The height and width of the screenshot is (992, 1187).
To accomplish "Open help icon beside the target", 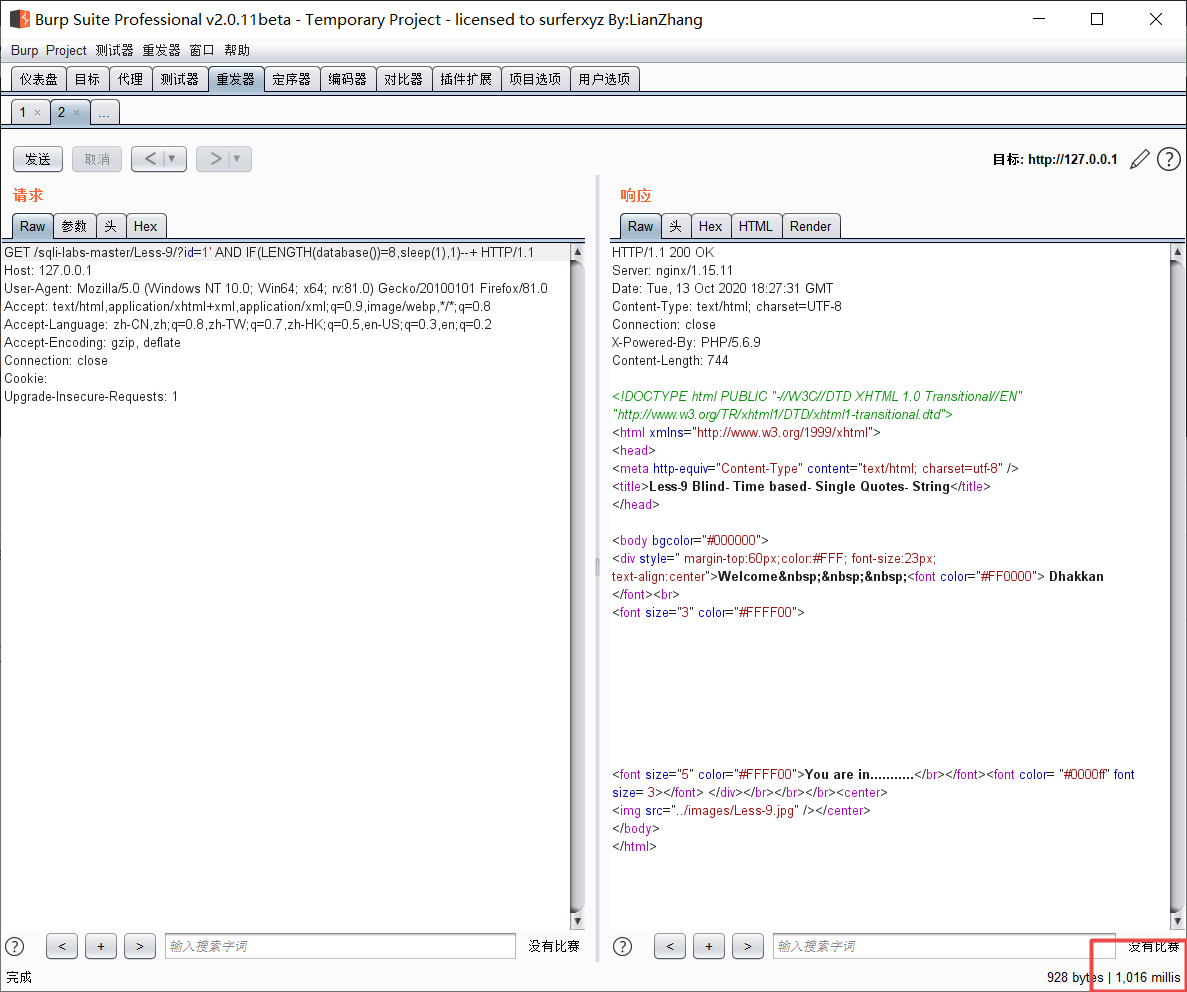I will (x=1169, y=159).
